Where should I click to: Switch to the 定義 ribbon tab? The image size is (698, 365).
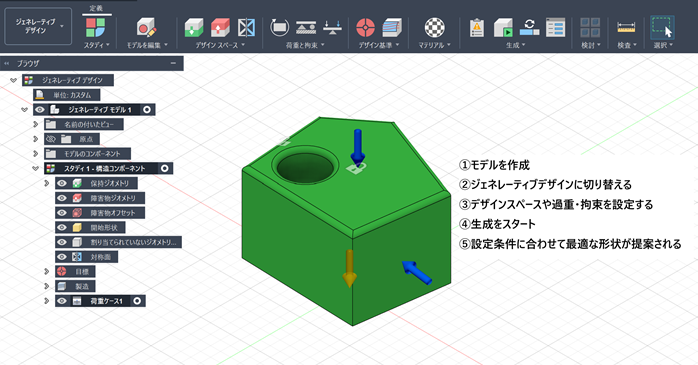coord(96,8)
